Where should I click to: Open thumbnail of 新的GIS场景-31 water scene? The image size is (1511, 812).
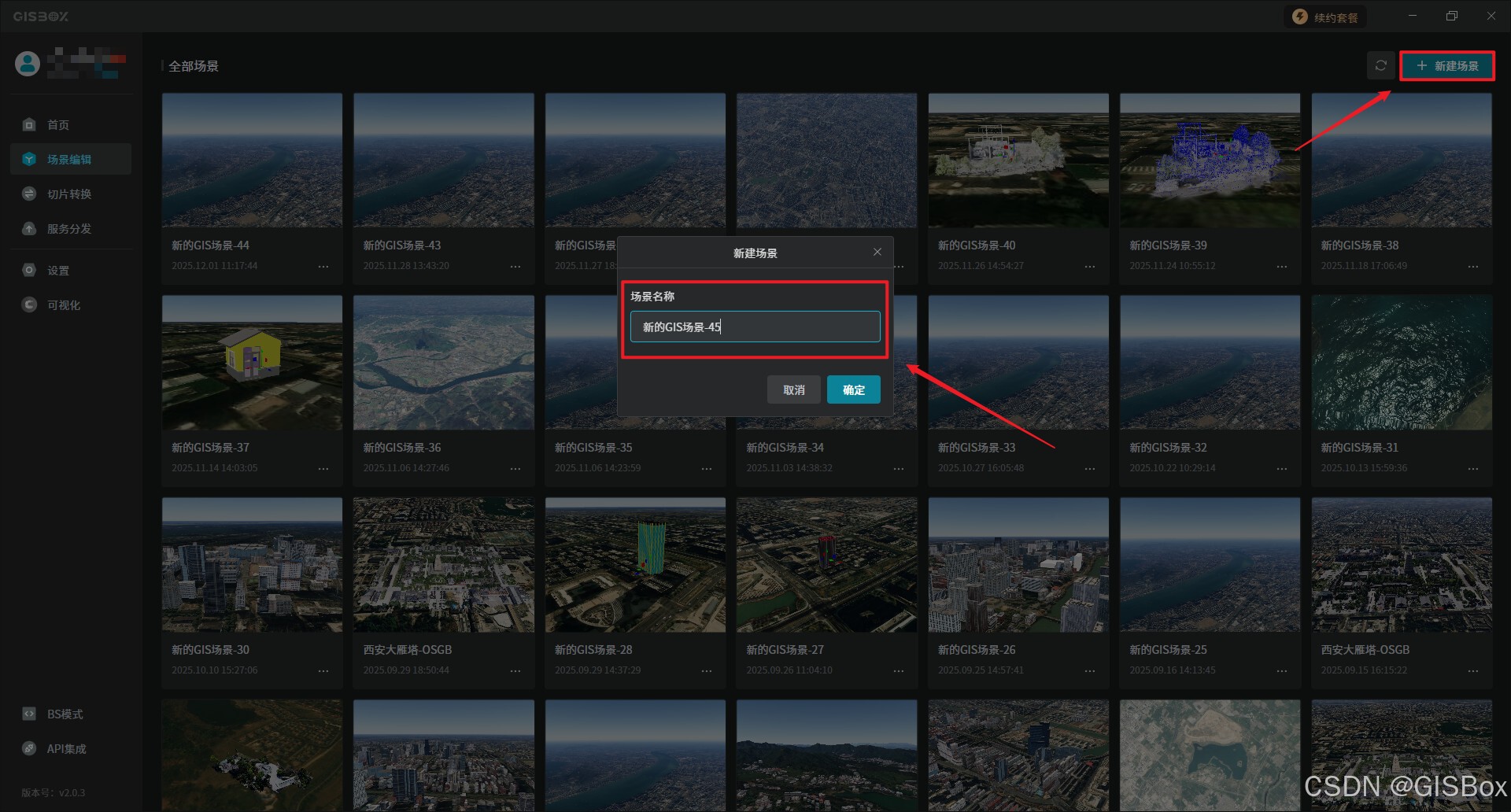coord(1402,363)
